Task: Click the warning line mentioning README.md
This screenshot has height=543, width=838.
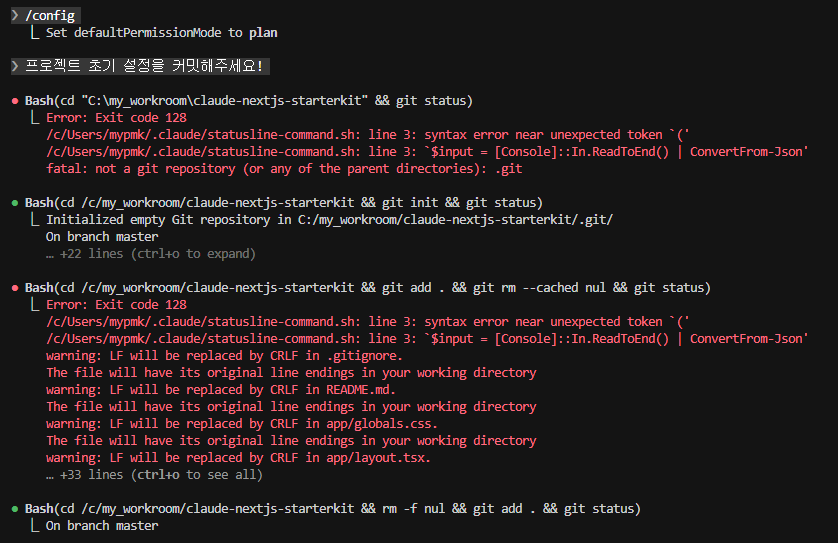Action: (x=221, y=390)
